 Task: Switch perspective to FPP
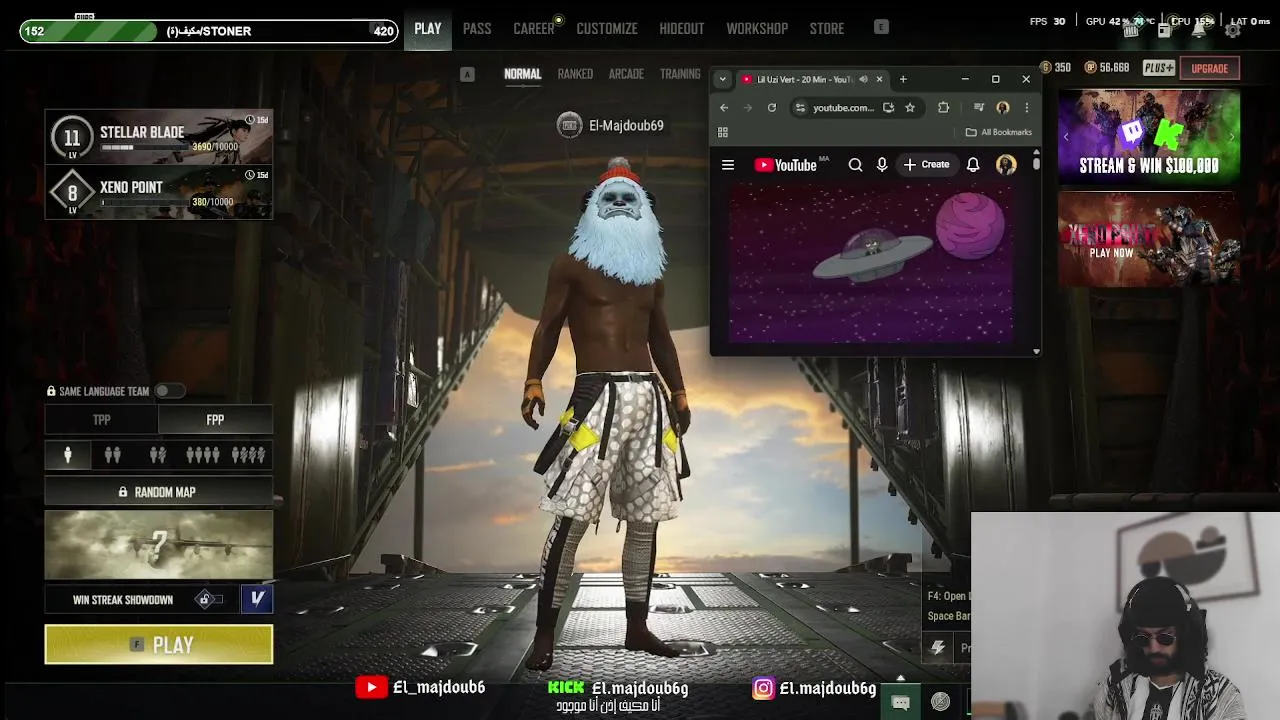click(215, 420)
